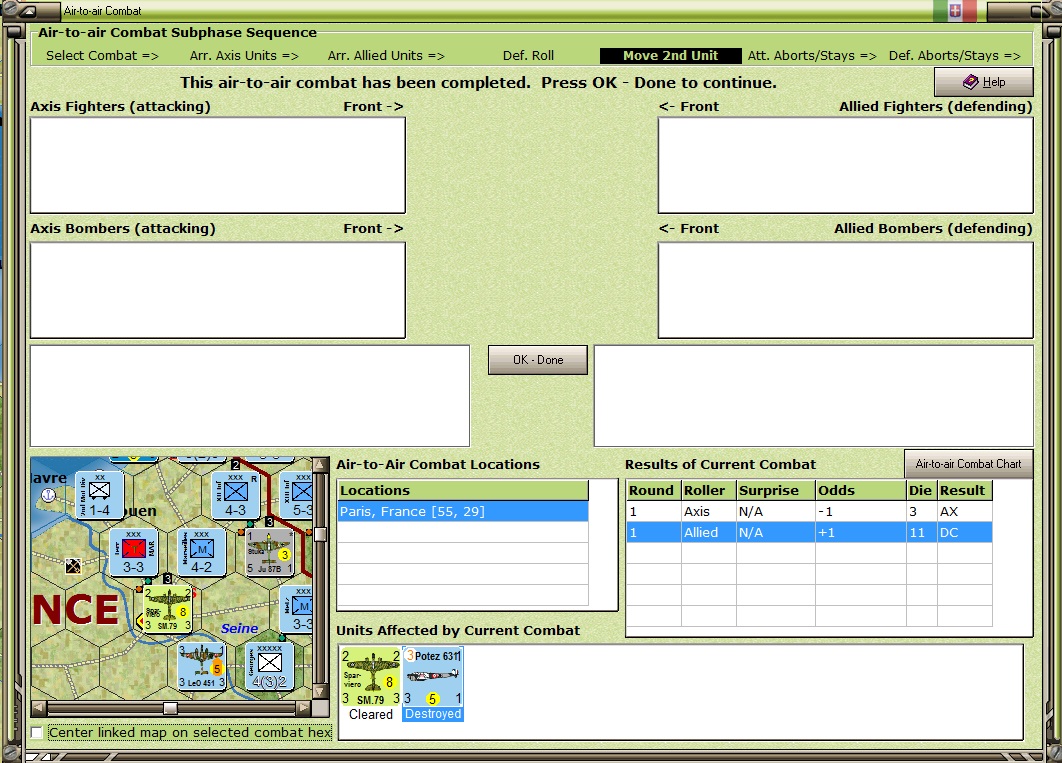The width and height of the screenshot is (1062, 763).
Task: Click the DC result cell
Action: pos(965,532)
